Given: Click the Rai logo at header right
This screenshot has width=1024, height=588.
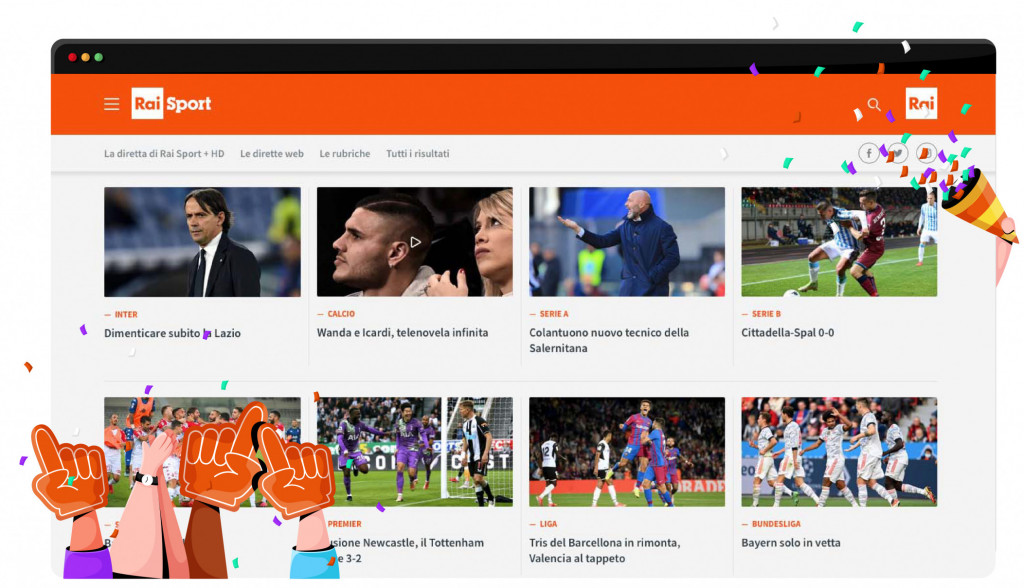Looking at the screenshot, I should (921, 103).
